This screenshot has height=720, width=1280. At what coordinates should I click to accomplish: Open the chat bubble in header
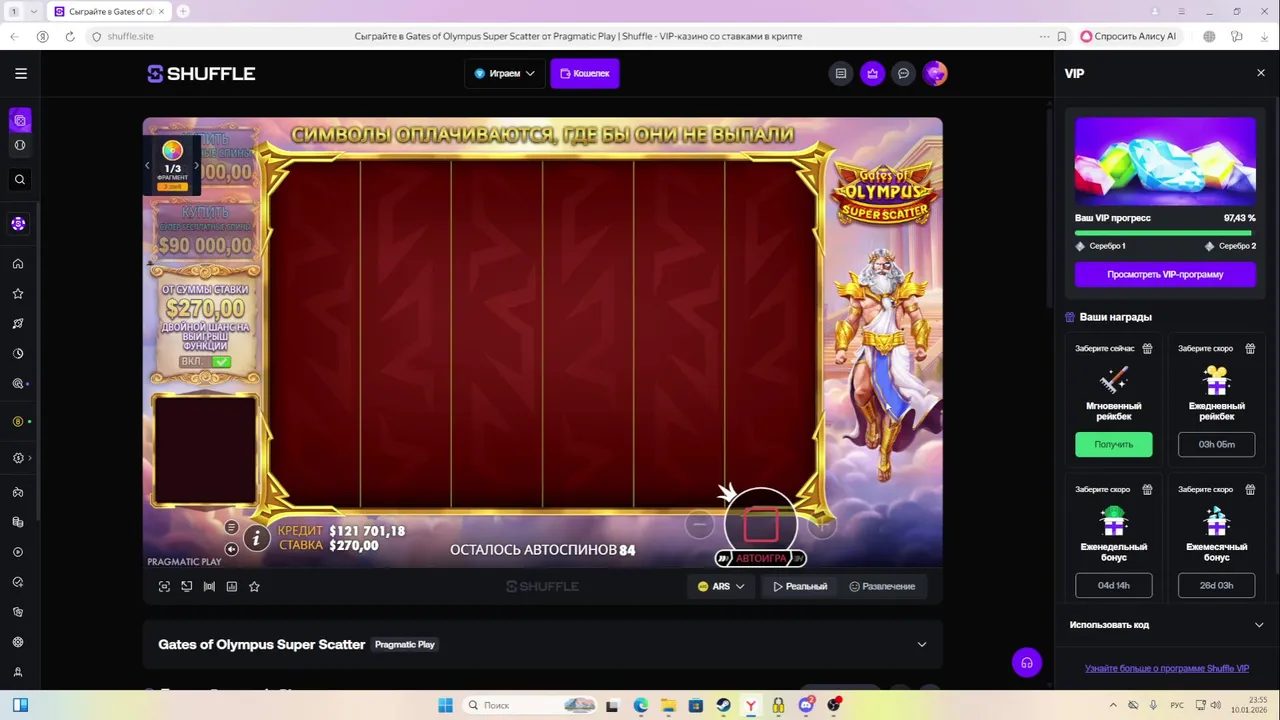[x=904, y=73]
